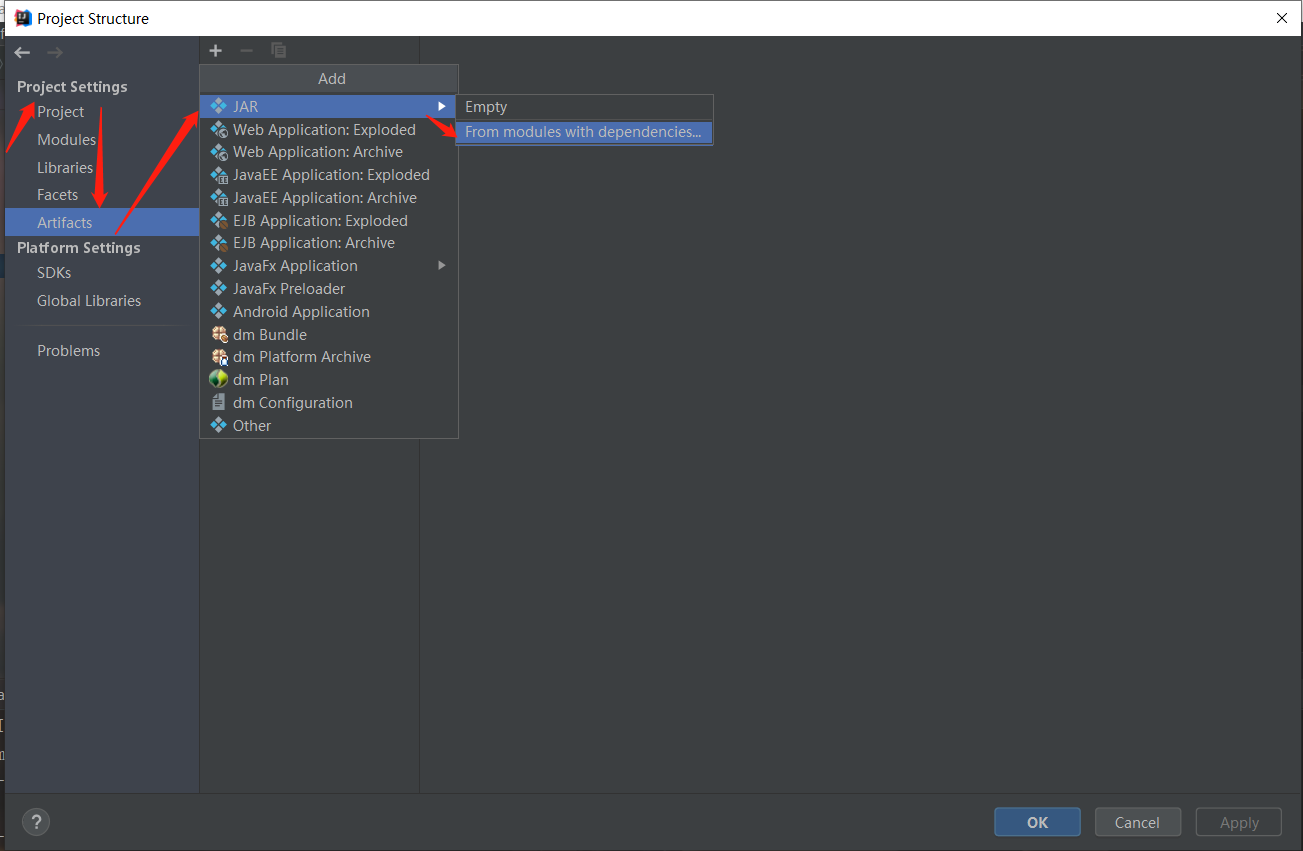
Task: Choose Web Application: Archive
Action: pyautogui.click(x=329, y=152)
